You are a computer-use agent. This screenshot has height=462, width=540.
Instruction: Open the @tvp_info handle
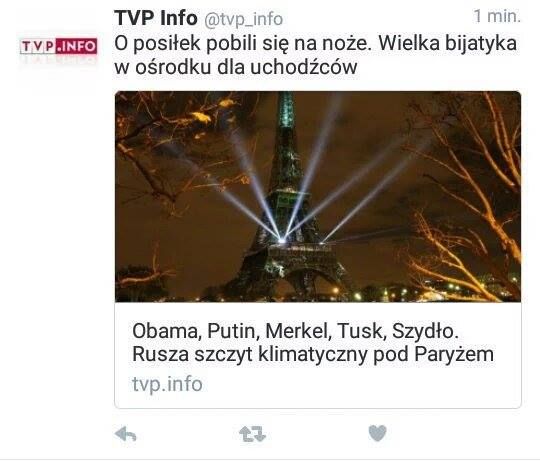[243, 19]
